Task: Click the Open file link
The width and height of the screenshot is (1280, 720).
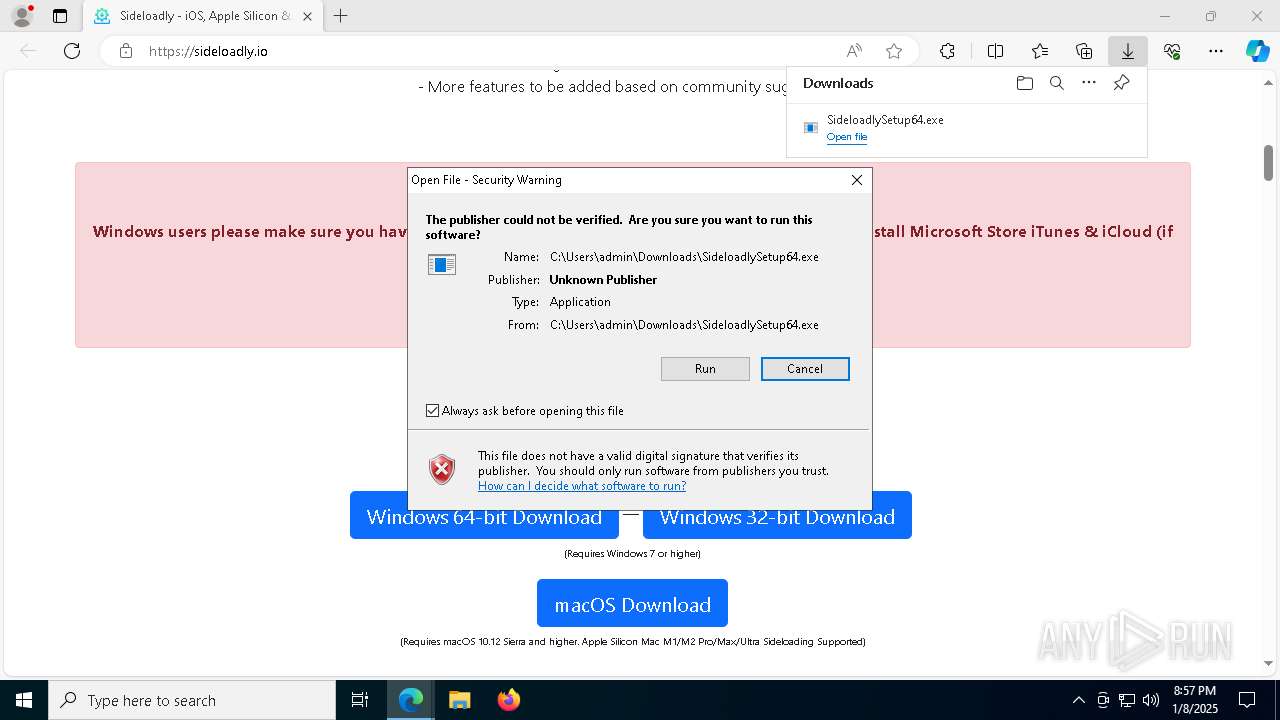Action: (847, 137)
